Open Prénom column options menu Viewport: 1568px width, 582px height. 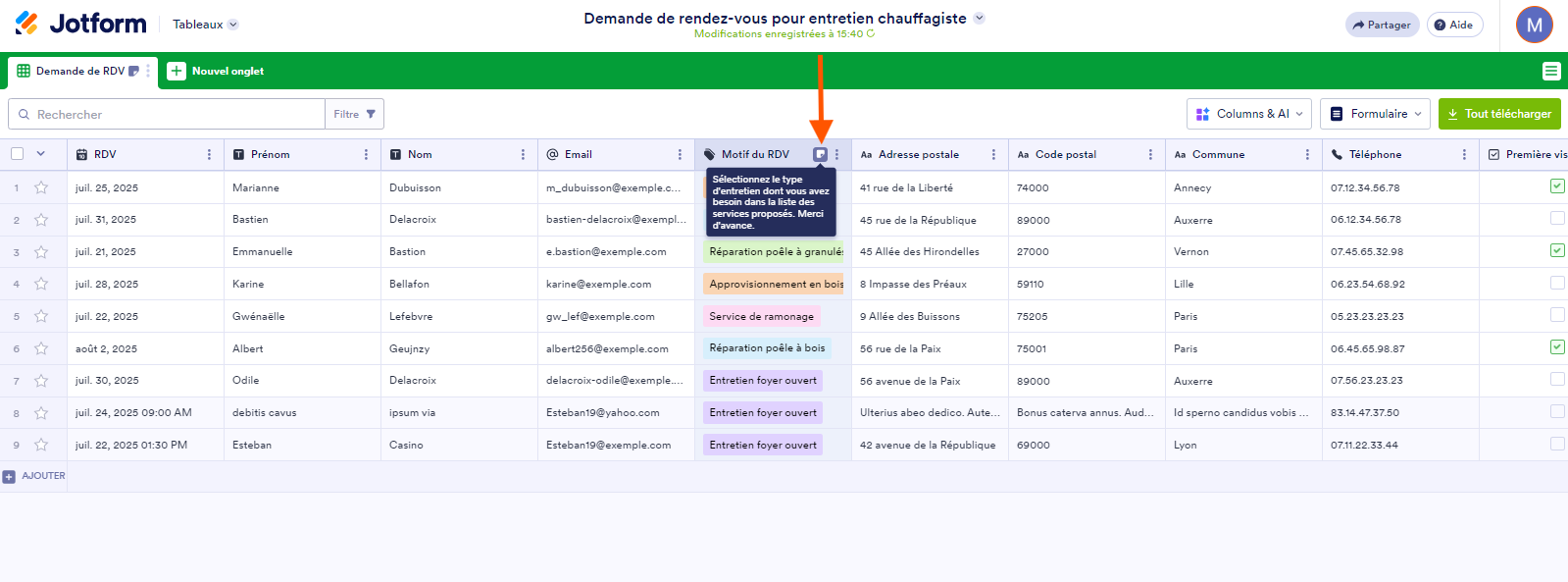pos(366,154)
